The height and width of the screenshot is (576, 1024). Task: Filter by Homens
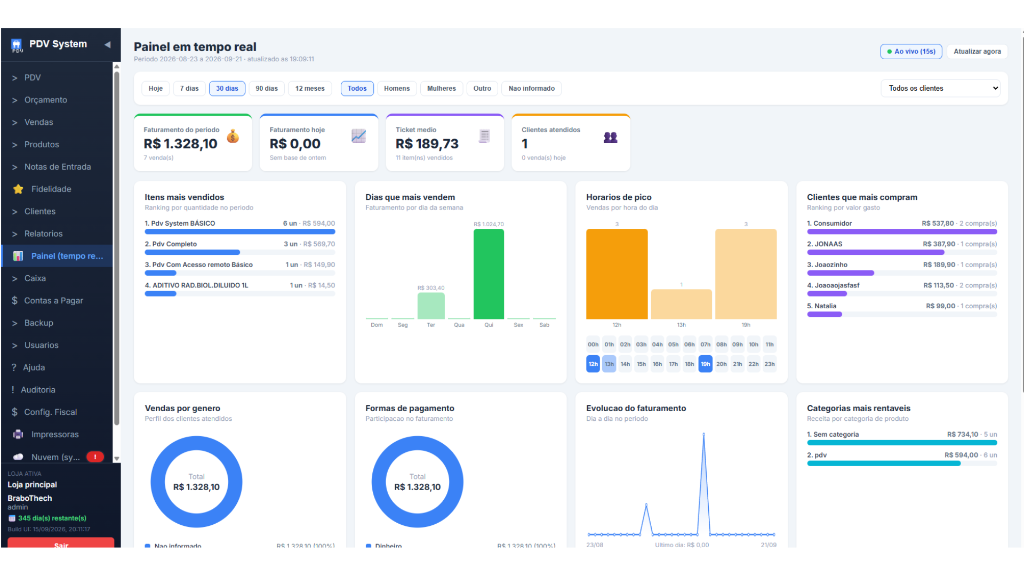pos(397,89)
